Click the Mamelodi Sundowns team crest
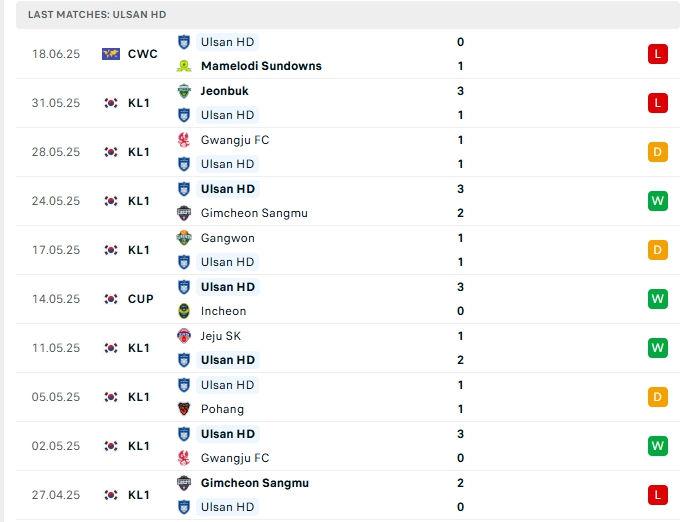The height and width of the screenshot is (522, 689). point(184,66)
